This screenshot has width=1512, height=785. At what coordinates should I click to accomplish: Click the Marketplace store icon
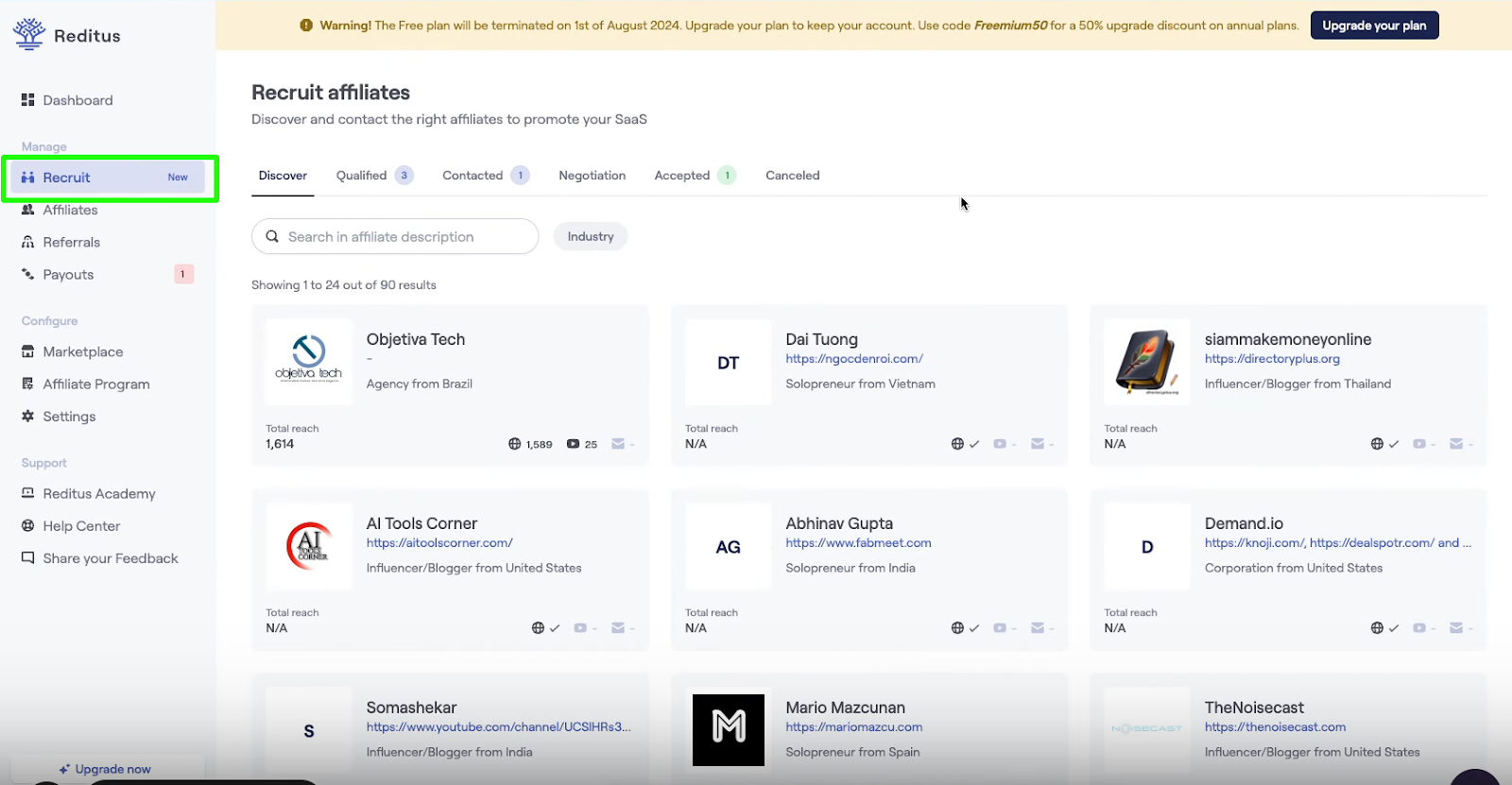[x=27, y=351]
